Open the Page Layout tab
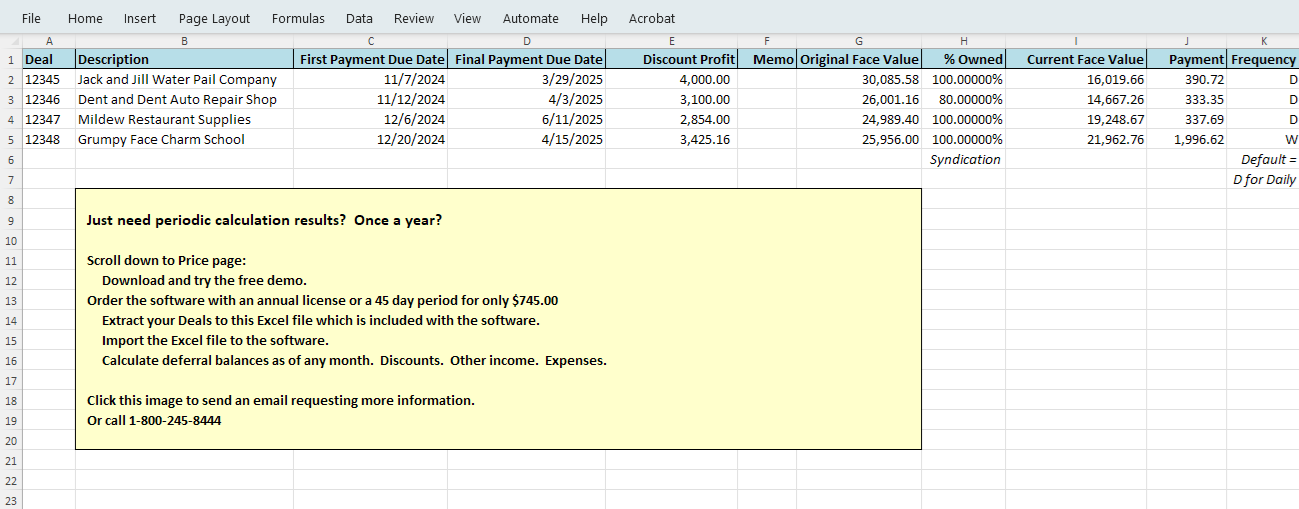The height and width of the screenshot is (509, 1299). (214, 18)
